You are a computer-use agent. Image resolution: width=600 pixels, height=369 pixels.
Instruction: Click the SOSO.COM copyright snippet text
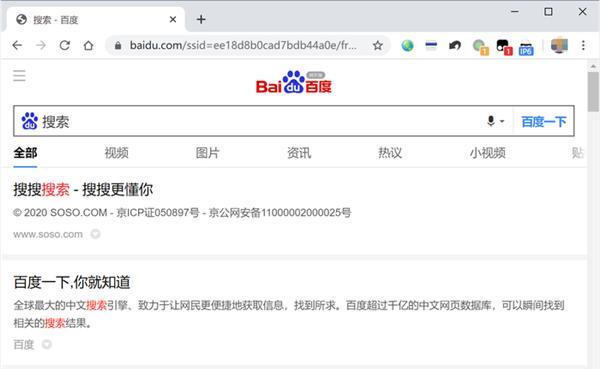pyautogui.click(x=182, y=212)
